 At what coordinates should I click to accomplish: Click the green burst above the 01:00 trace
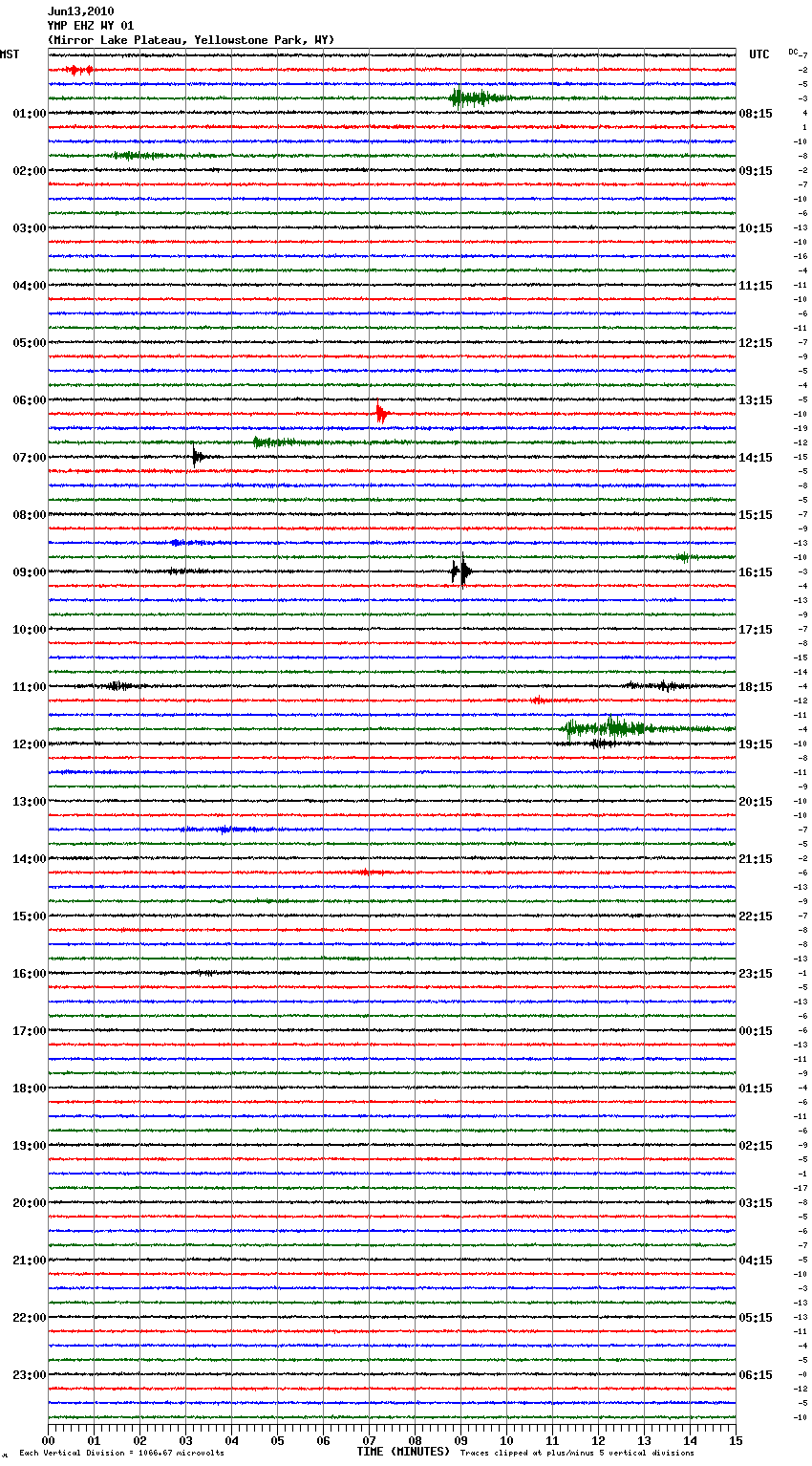tap(478, 97)
